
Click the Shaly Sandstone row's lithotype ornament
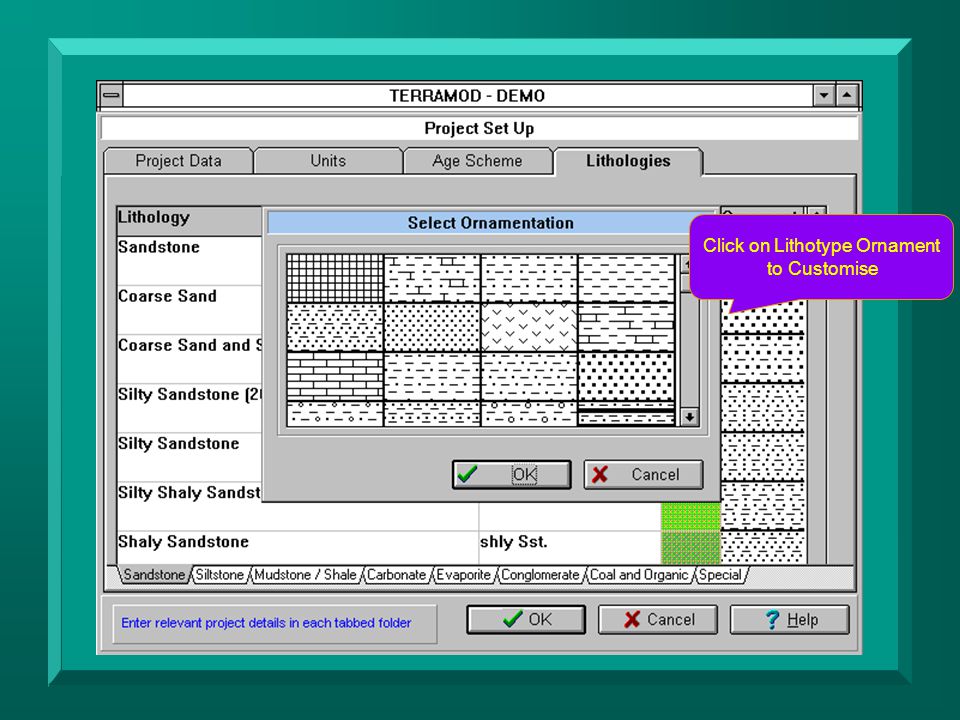tap(763, 547)
